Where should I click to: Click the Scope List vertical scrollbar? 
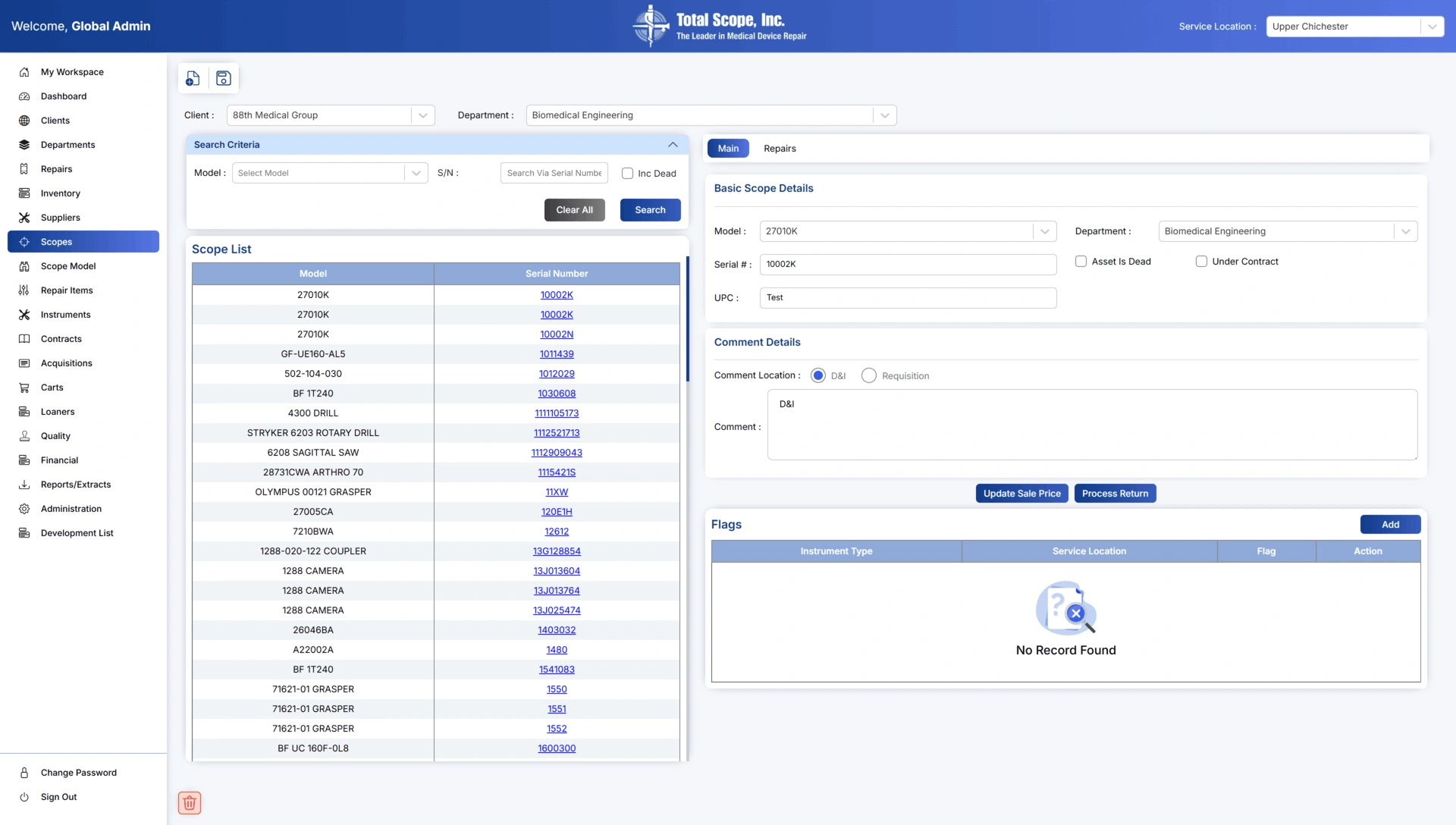tap(687, 318)
